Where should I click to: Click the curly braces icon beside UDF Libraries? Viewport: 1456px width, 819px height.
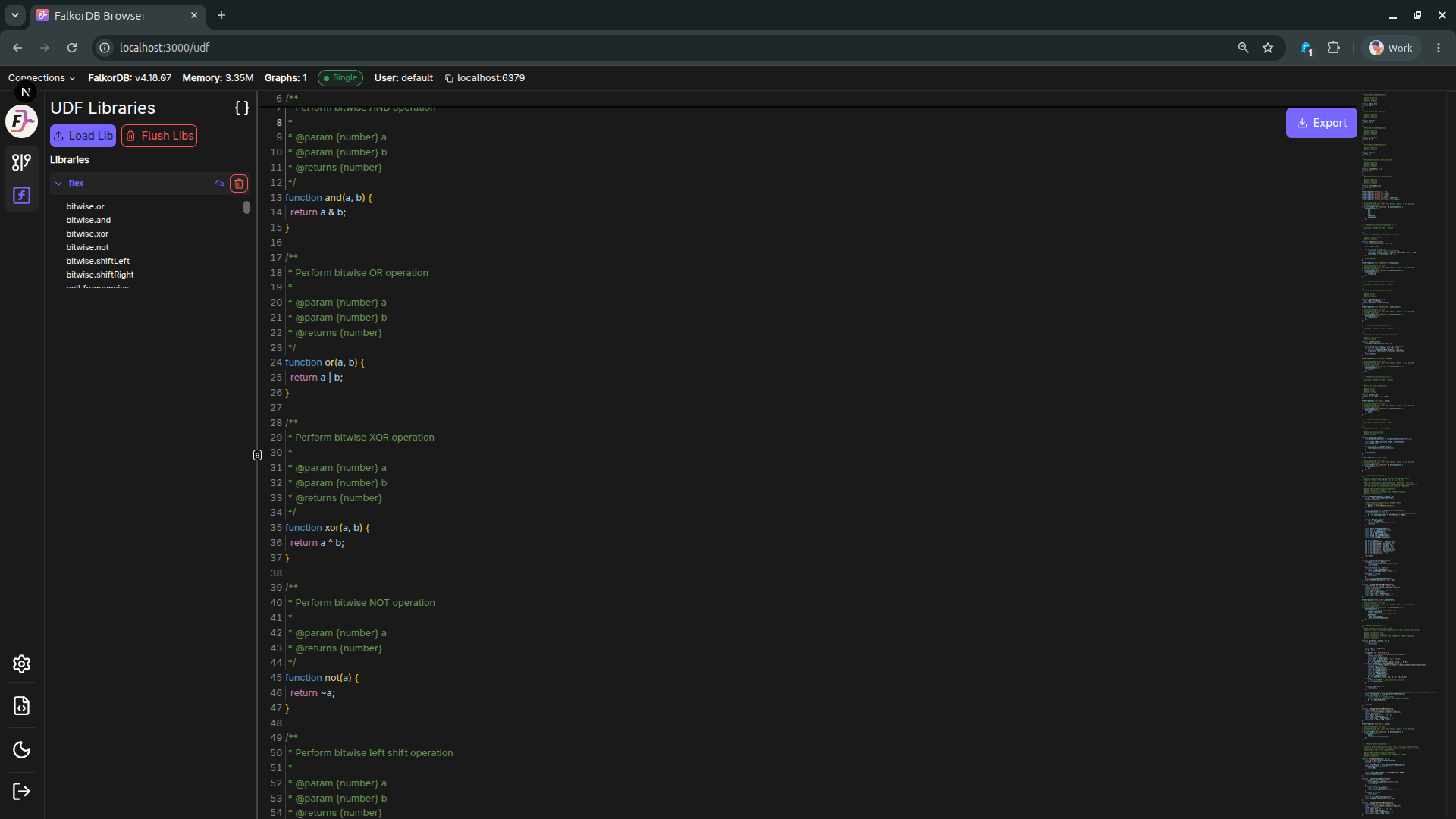(242, 108)
